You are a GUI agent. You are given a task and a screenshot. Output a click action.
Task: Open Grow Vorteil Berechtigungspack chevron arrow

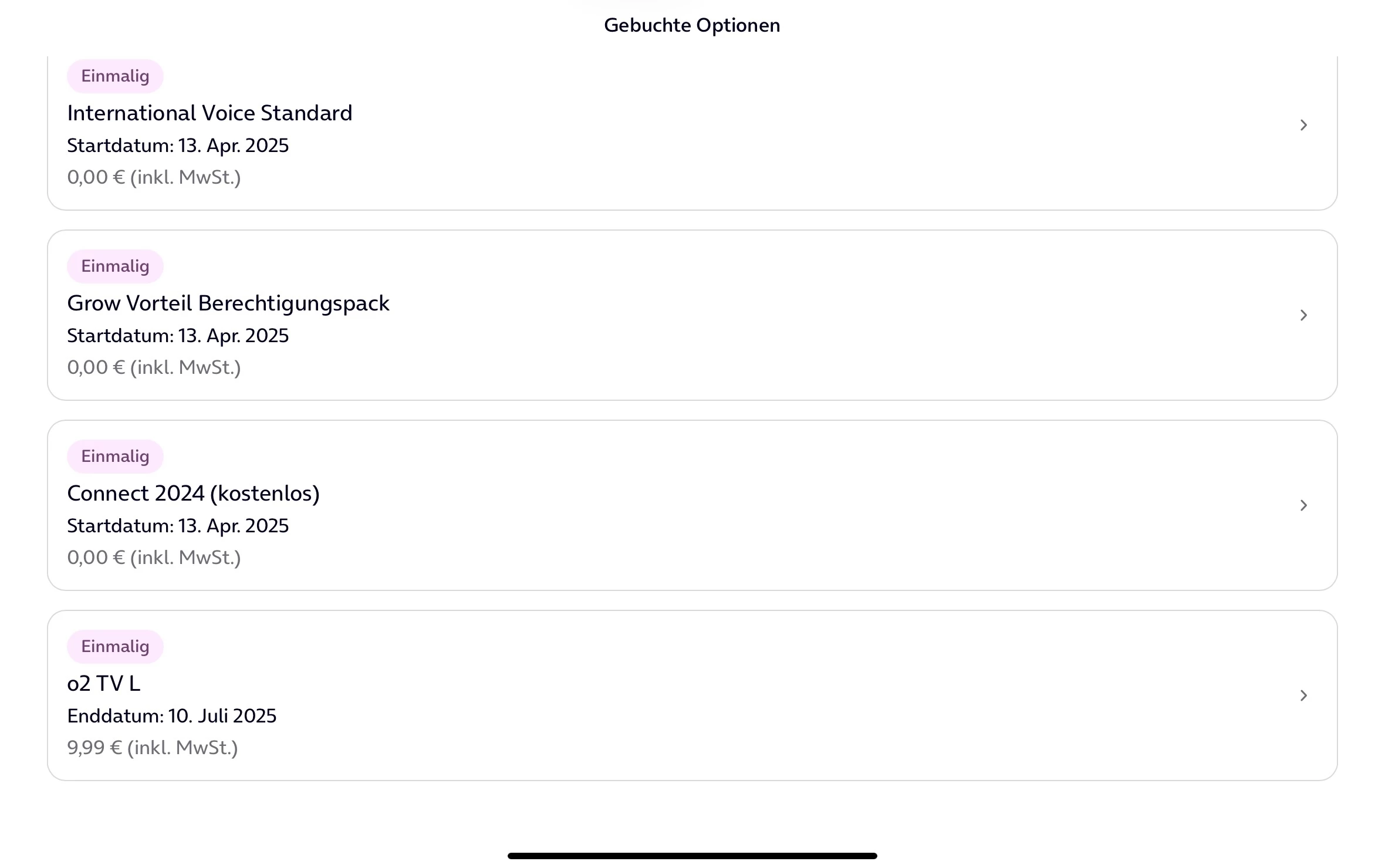(x=1303, y=315)
